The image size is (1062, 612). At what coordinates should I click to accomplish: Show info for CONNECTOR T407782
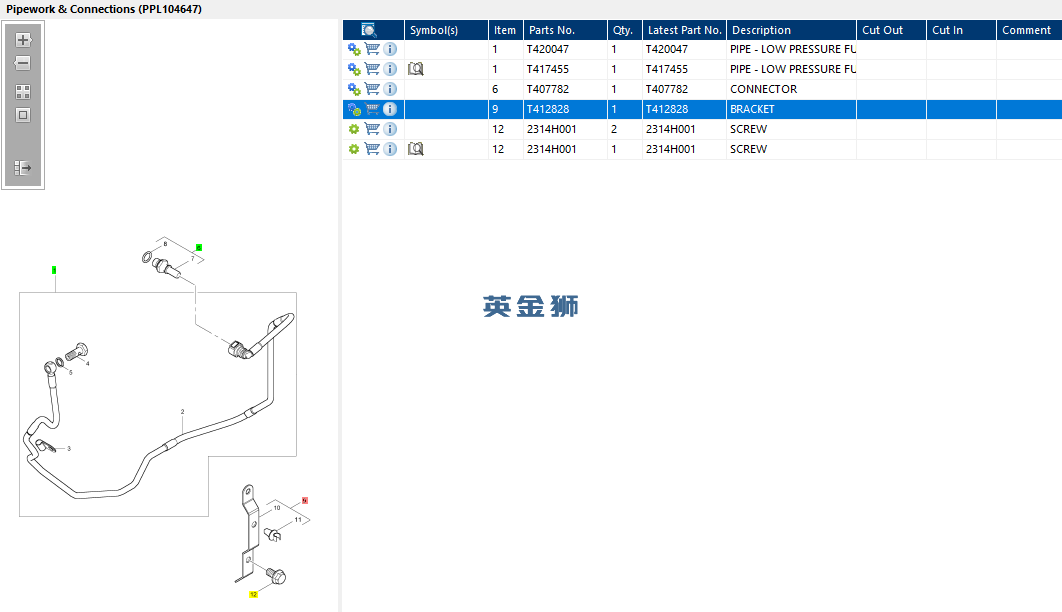[x=390, y=89]
